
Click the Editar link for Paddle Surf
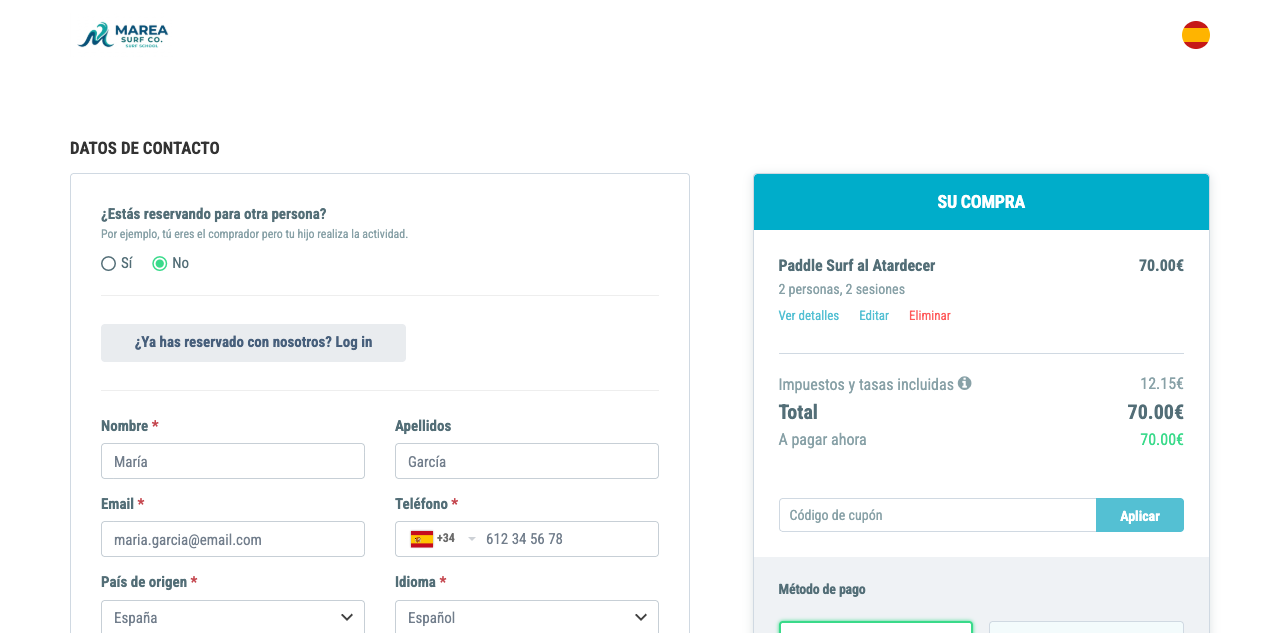click(x=874, y=316)
